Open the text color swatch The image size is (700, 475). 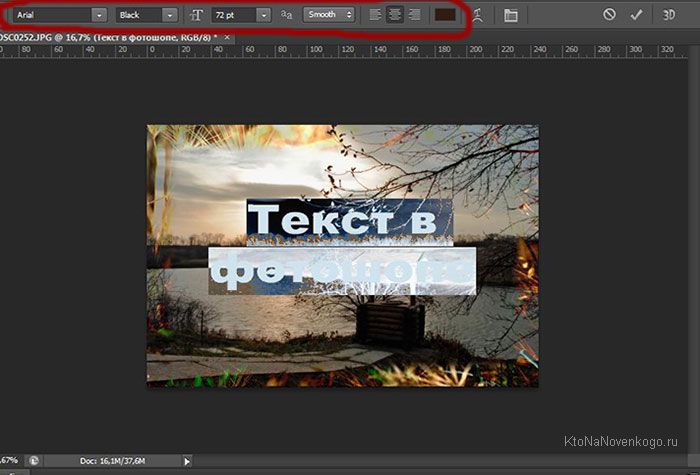click(445, 15)
